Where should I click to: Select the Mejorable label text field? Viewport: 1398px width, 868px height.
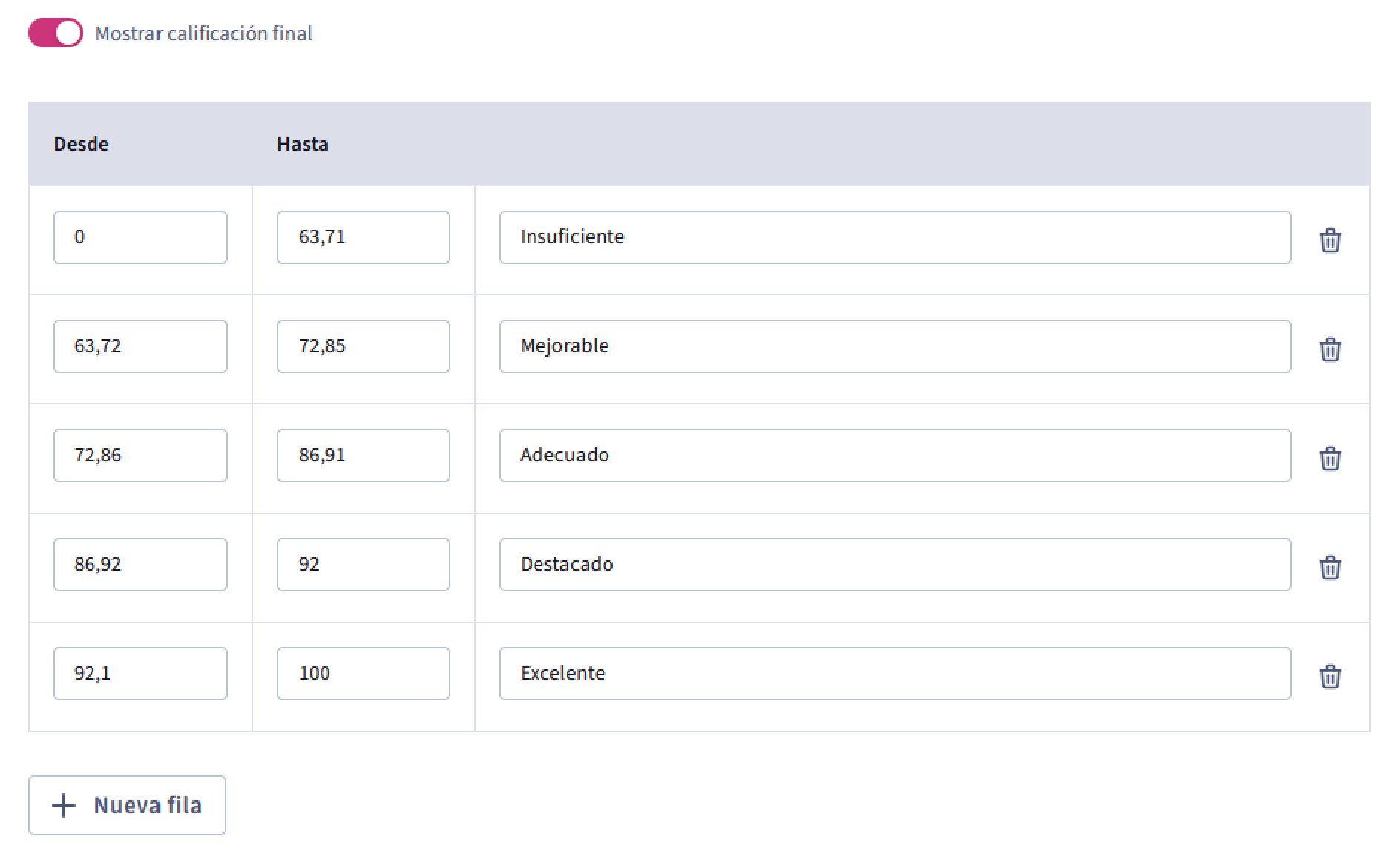(x=896, y=346)
